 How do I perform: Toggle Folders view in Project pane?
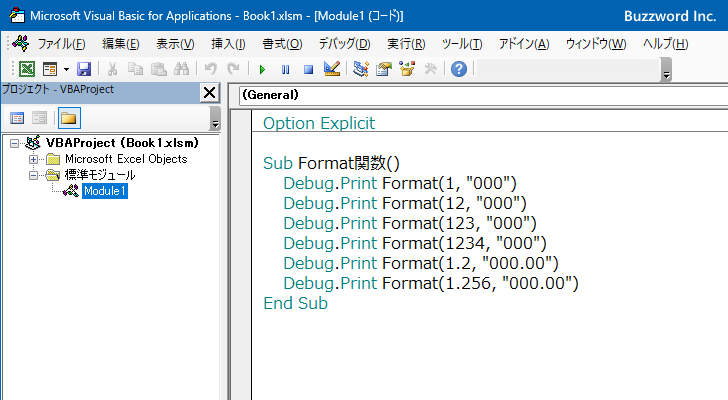(x=69, y=118)
